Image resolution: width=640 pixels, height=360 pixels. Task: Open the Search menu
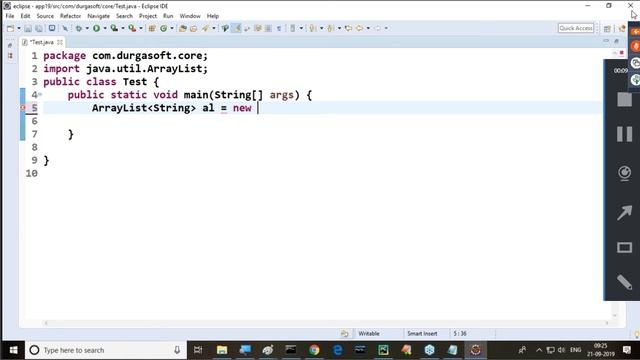pyautogui.click(x=124, y=16)
